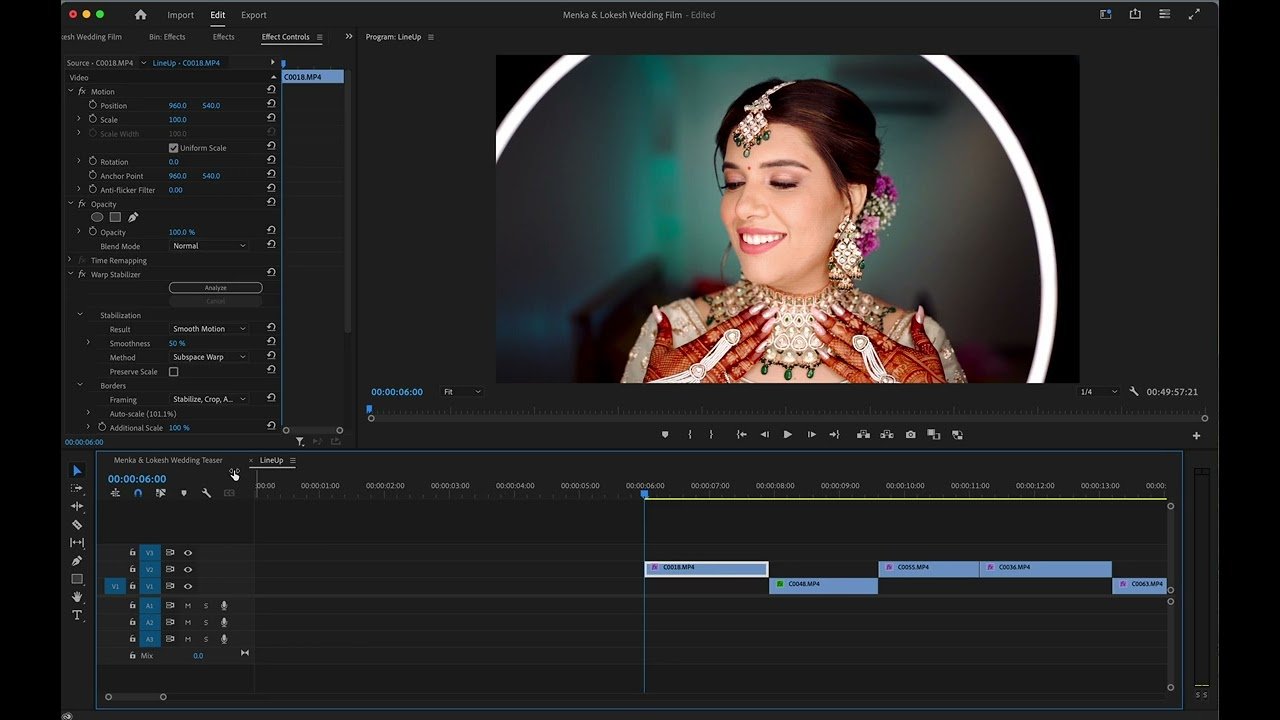Click the pen mask icon under Opacity
Viewport: 1280px width, 720px height.
[x=133, y=217]
